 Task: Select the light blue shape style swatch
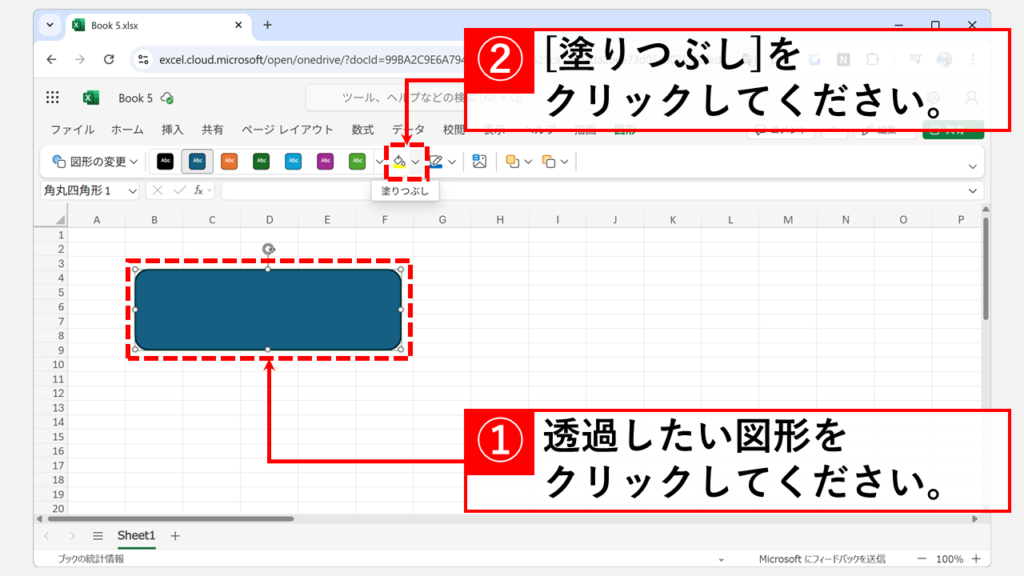point(293,161)
